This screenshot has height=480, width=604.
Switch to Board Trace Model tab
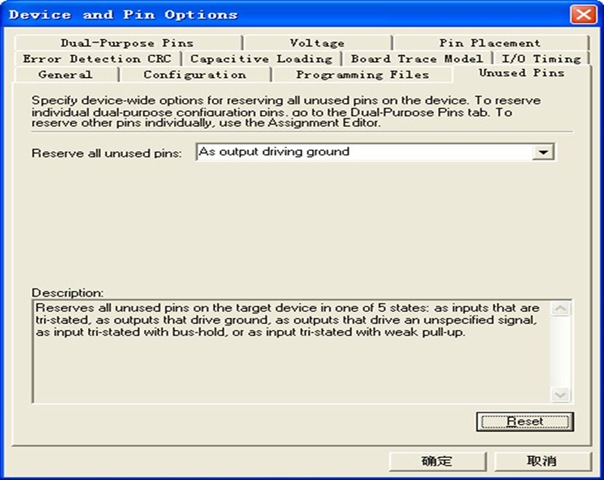click(x=416, y=59)
